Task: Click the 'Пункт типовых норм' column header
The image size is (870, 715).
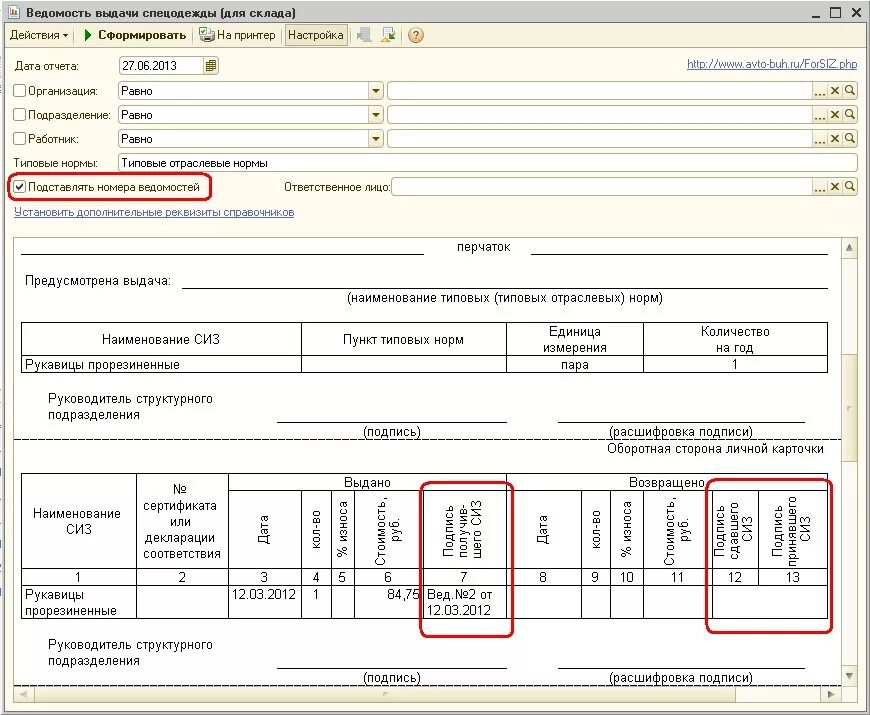Action: pyautogui.click(x=403, y=339)
